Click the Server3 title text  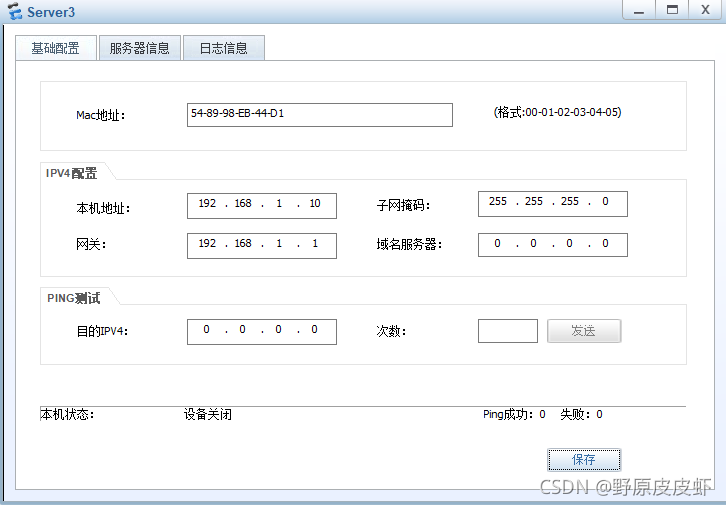(51, 12)
